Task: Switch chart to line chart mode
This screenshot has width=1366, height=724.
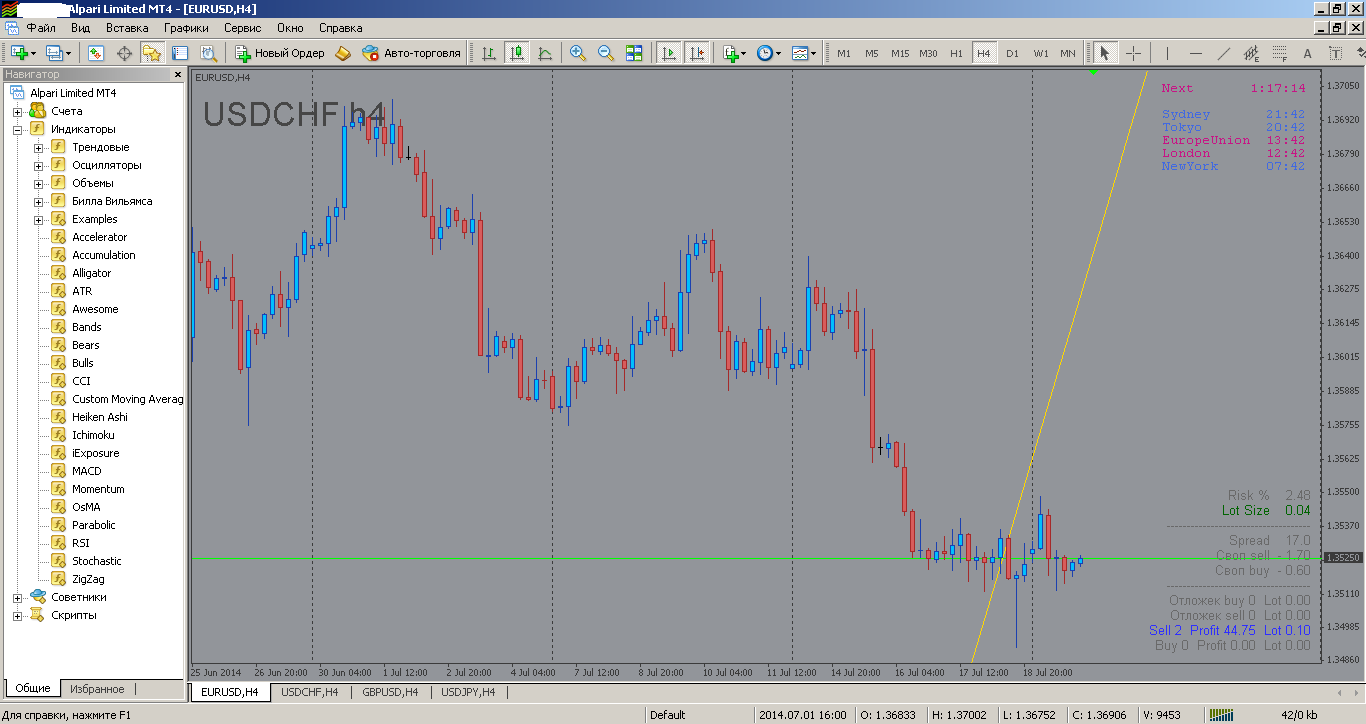Action: click(545, 53)
